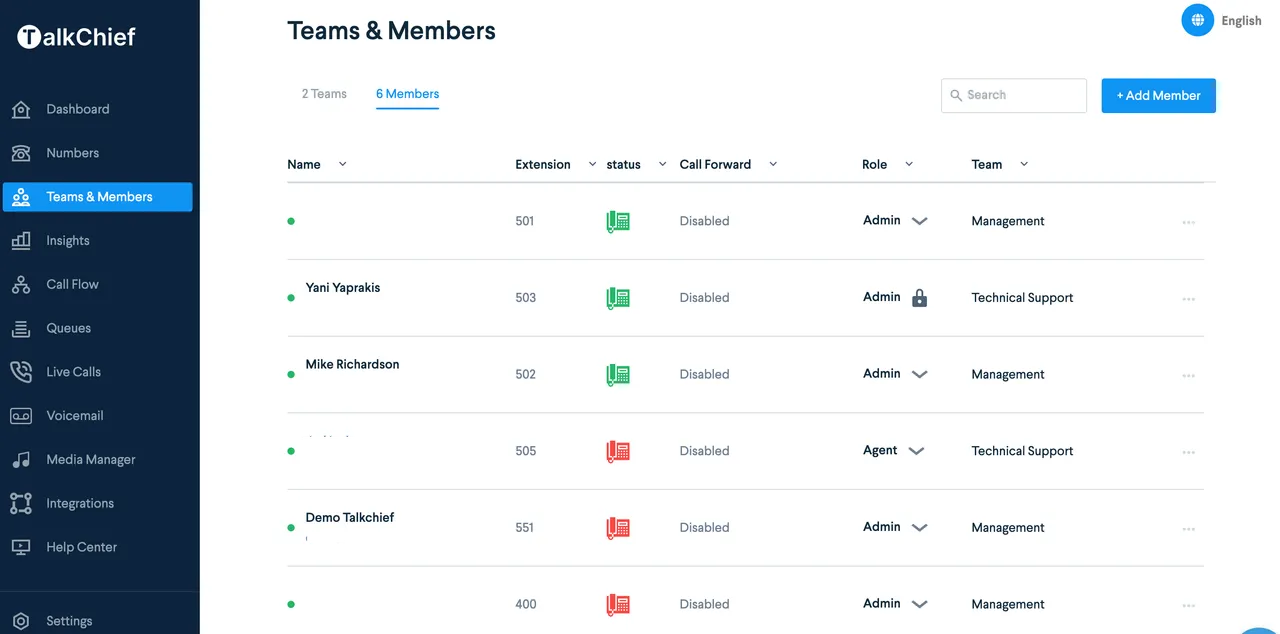Viewport: 1280px width, 634px height.
Task: Click the English language globe selector
Action: (x=1197, y=19)
